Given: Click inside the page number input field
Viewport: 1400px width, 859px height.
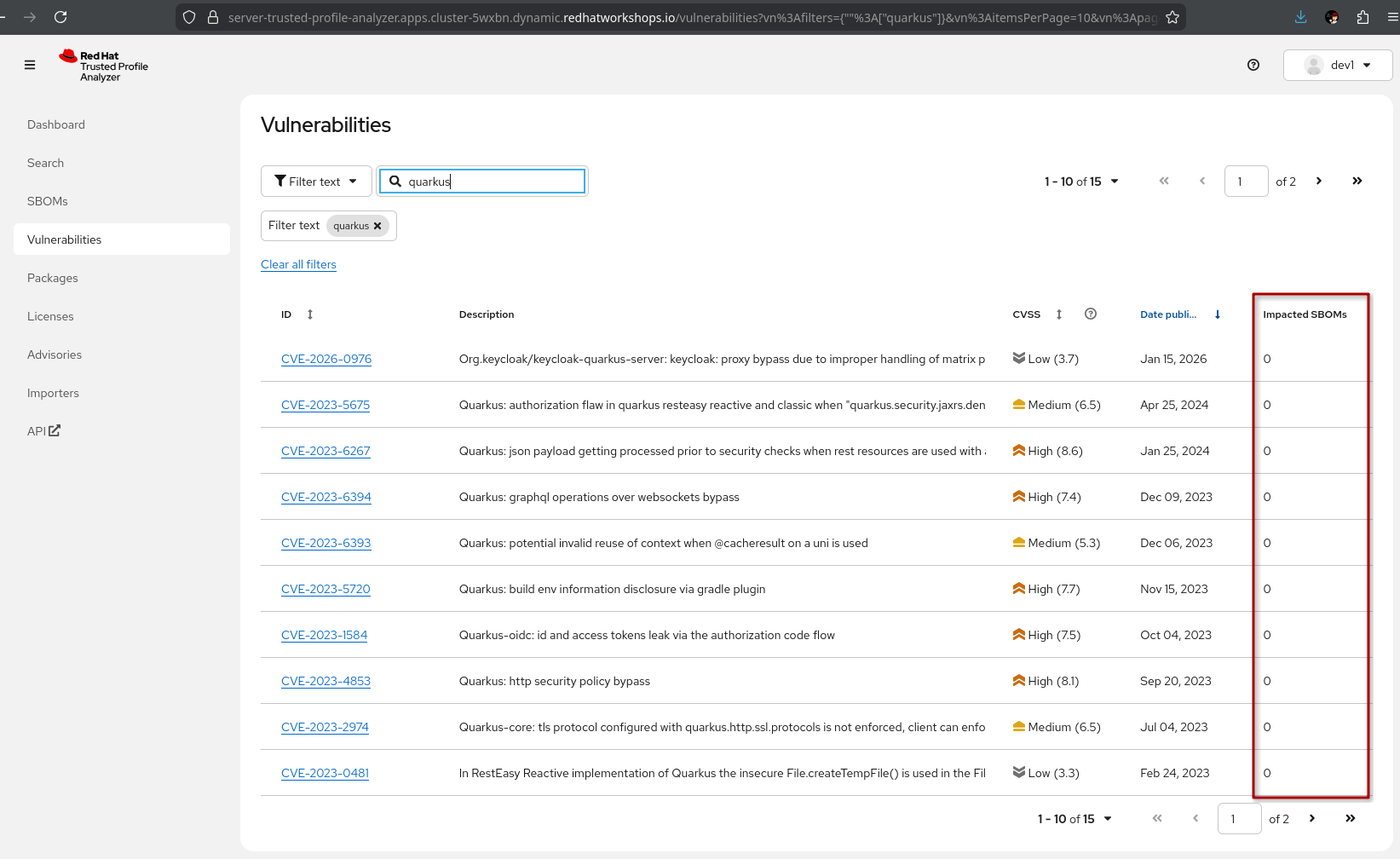Looking at the screenshot, I should tap(1246, 181).
